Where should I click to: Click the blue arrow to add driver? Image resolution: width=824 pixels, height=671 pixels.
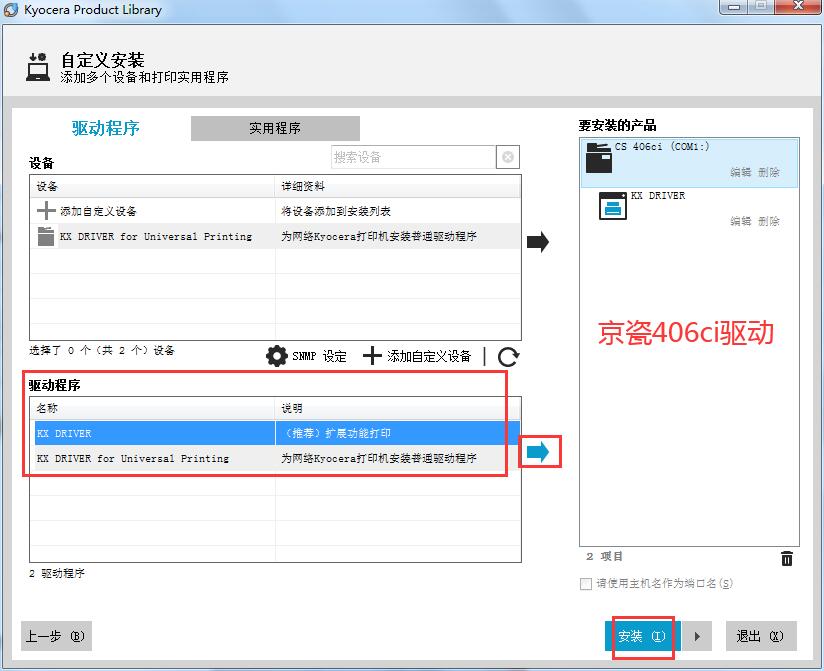[x=538, y=452]
